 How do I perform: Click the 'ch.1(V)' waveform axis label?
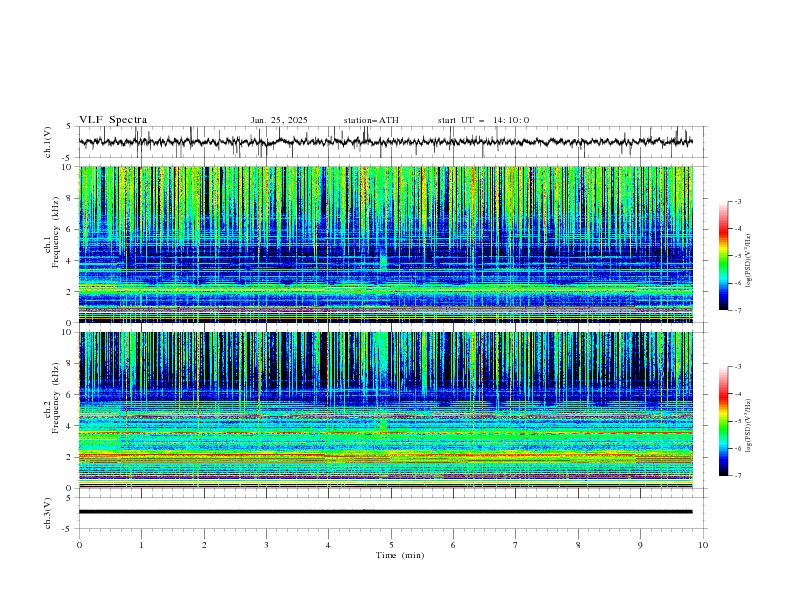(48, 142)
